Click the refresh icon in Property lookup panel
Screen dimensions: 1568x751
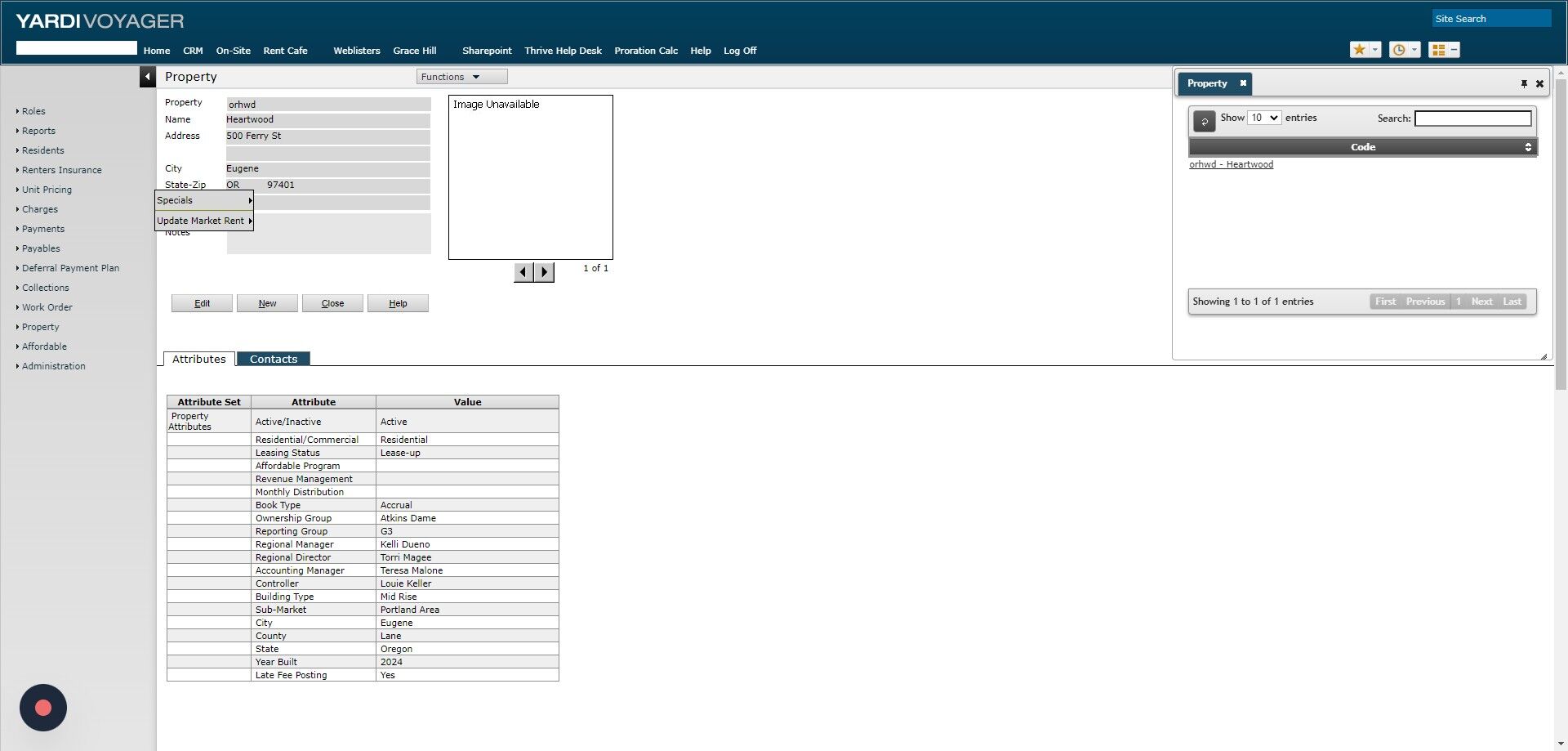(1205, 120)
